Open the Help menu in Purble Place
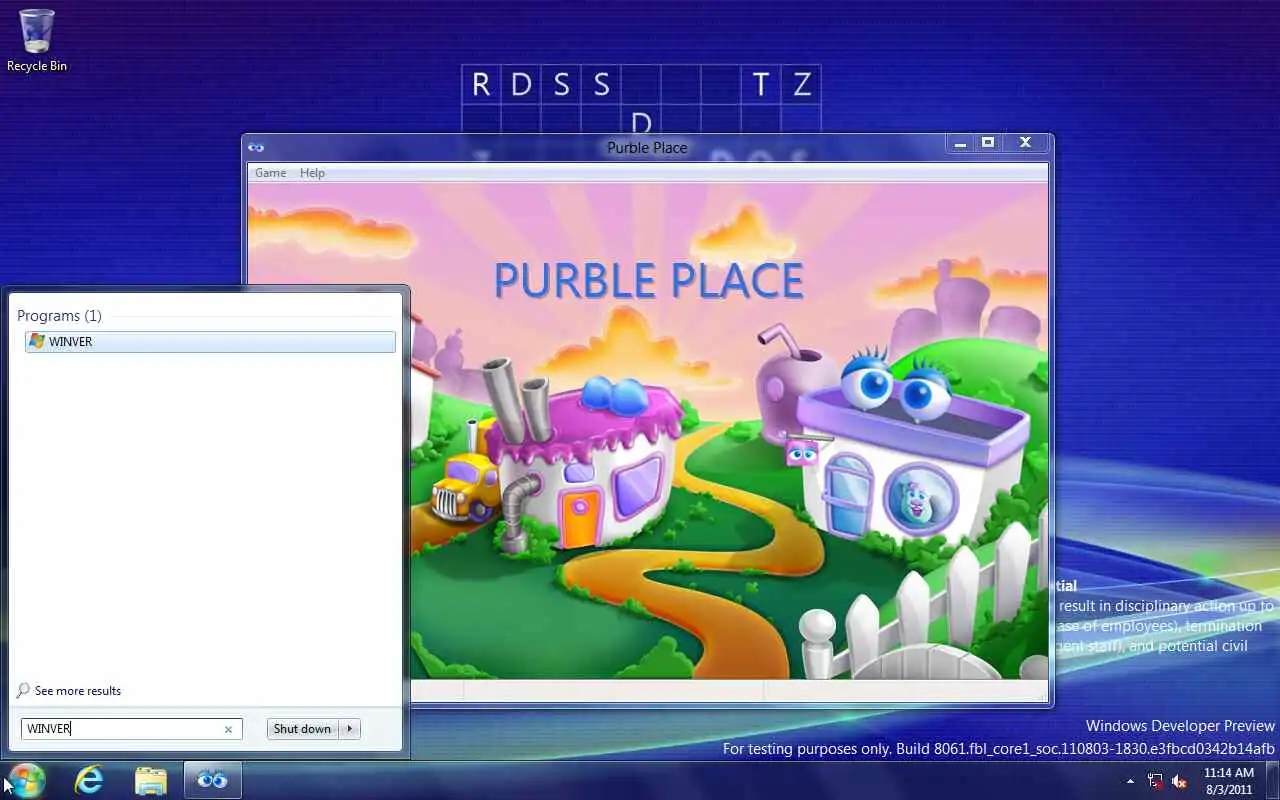This screenshot has width=1280, height=800. click(312, 173)
